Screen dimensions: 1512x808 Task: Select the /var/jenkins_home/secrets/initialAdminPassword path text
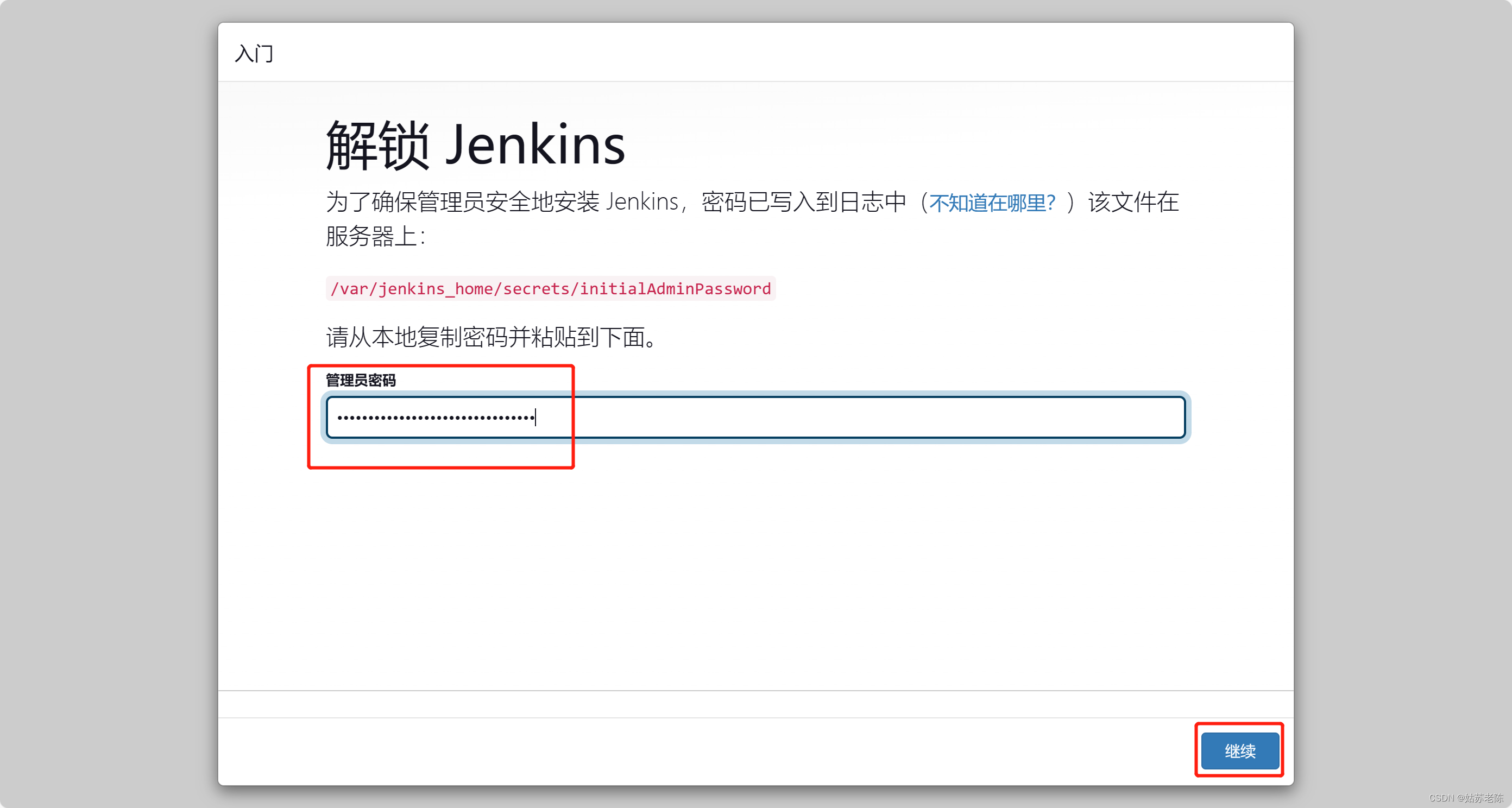point(551,289)
